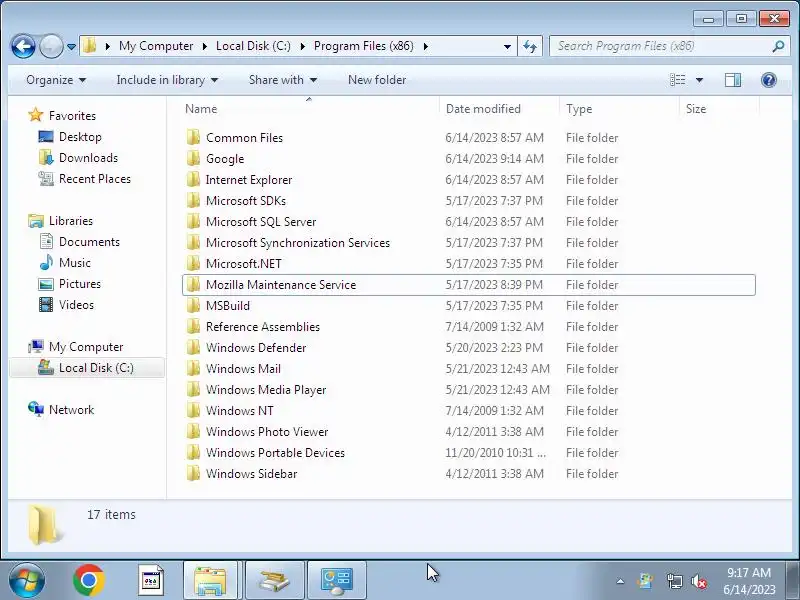This screenshot has width=800, height=600.
Task: Open the Videos library
Action: 76,305
